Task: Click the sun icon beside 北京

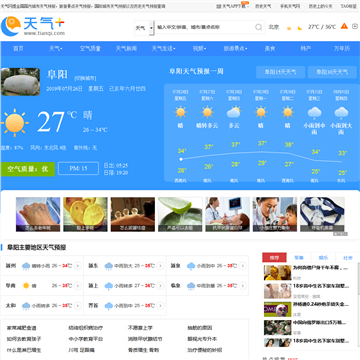Action: coord(289,28)
